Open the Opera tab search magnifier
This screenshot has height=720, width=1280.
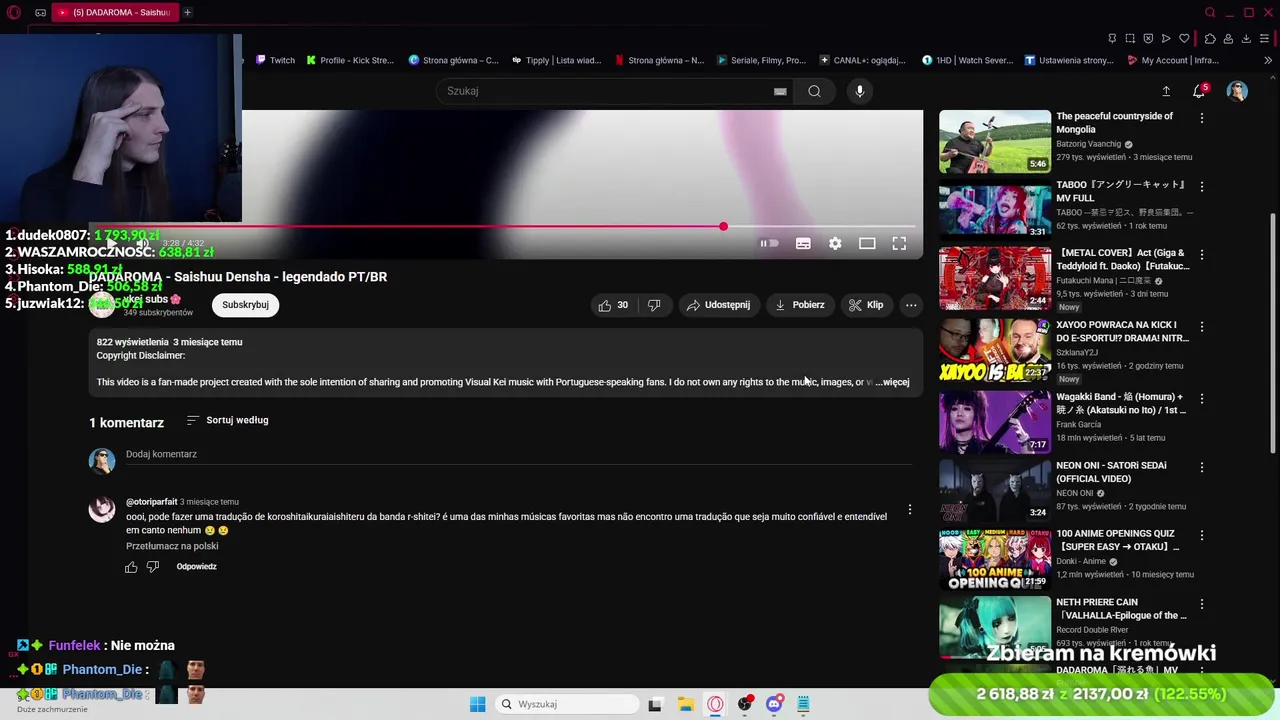click(x=1210, y=12)
